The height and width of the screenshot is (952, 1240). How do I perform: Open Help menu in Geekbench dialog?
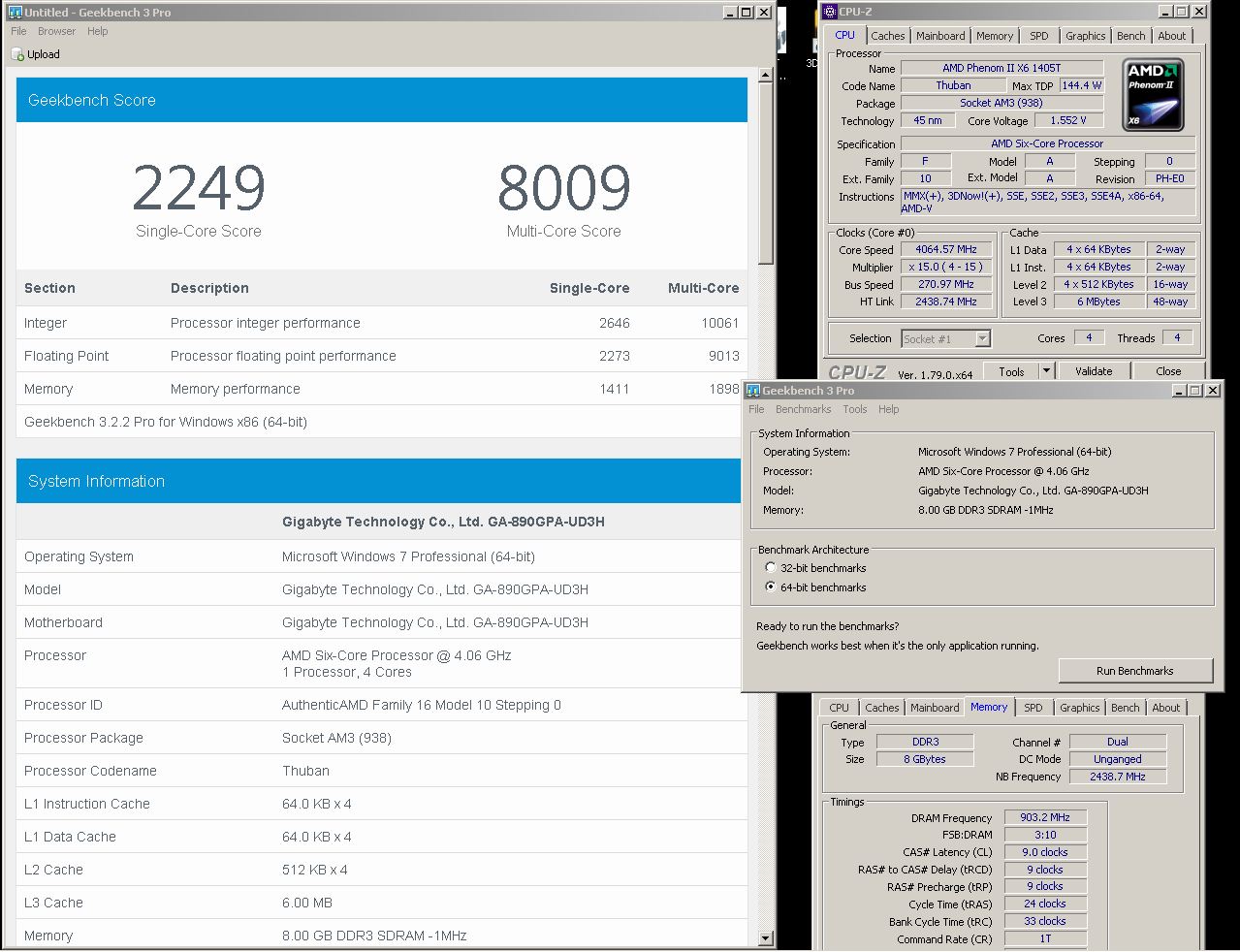(888, 409)
